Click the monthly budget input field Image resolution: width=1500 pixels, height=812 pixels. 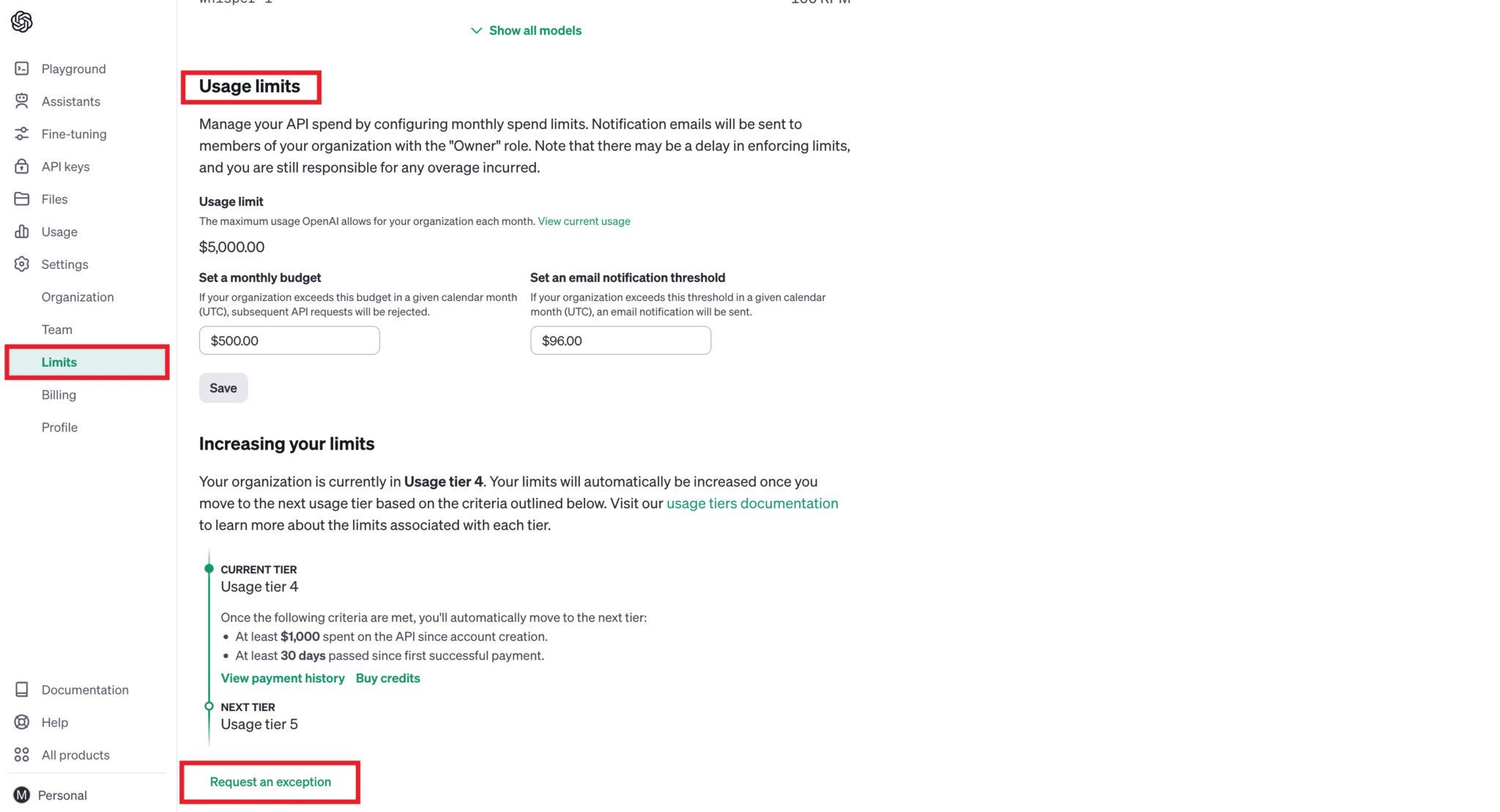pos(289,340)
